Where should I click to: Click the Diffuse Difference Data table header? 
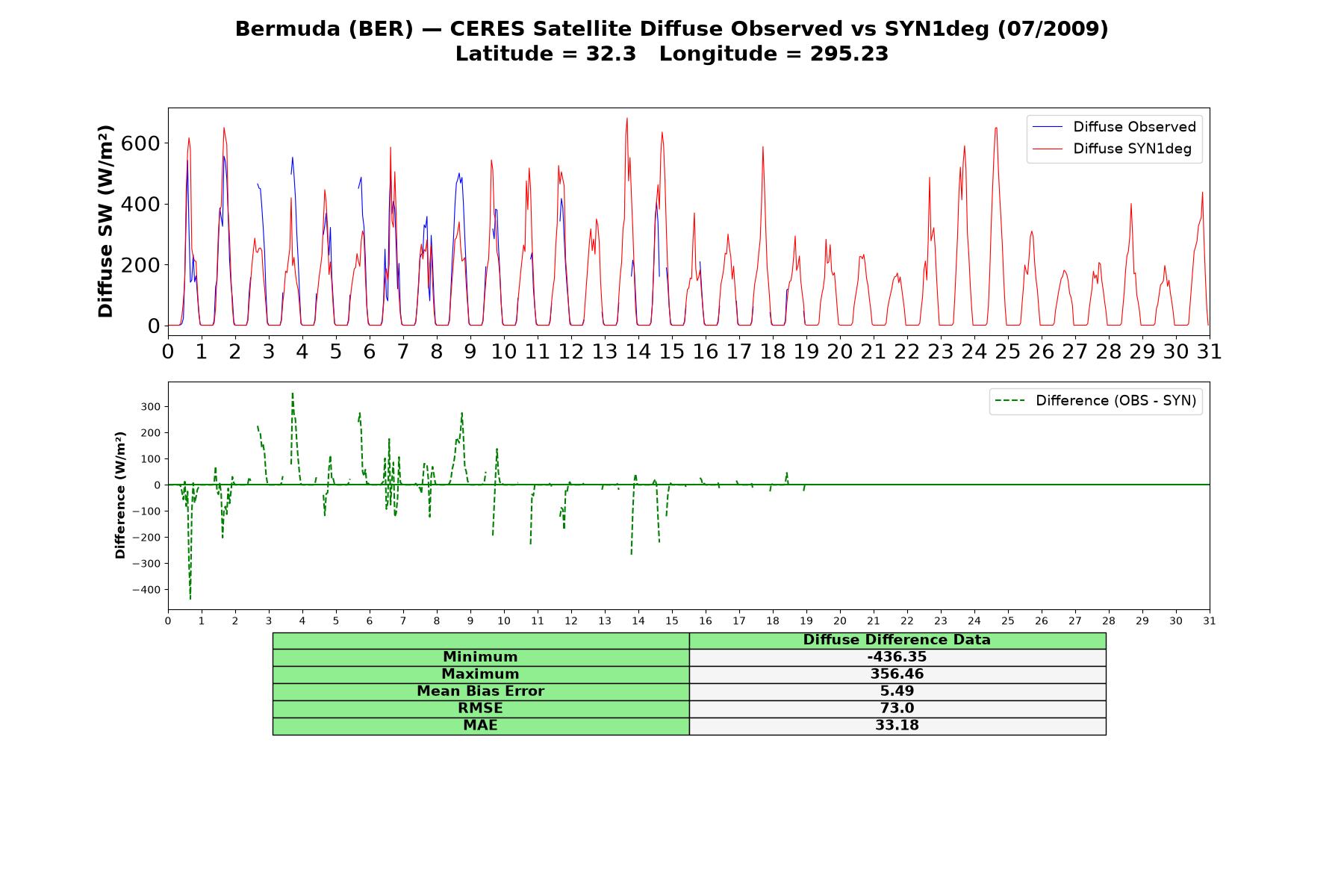897,640
